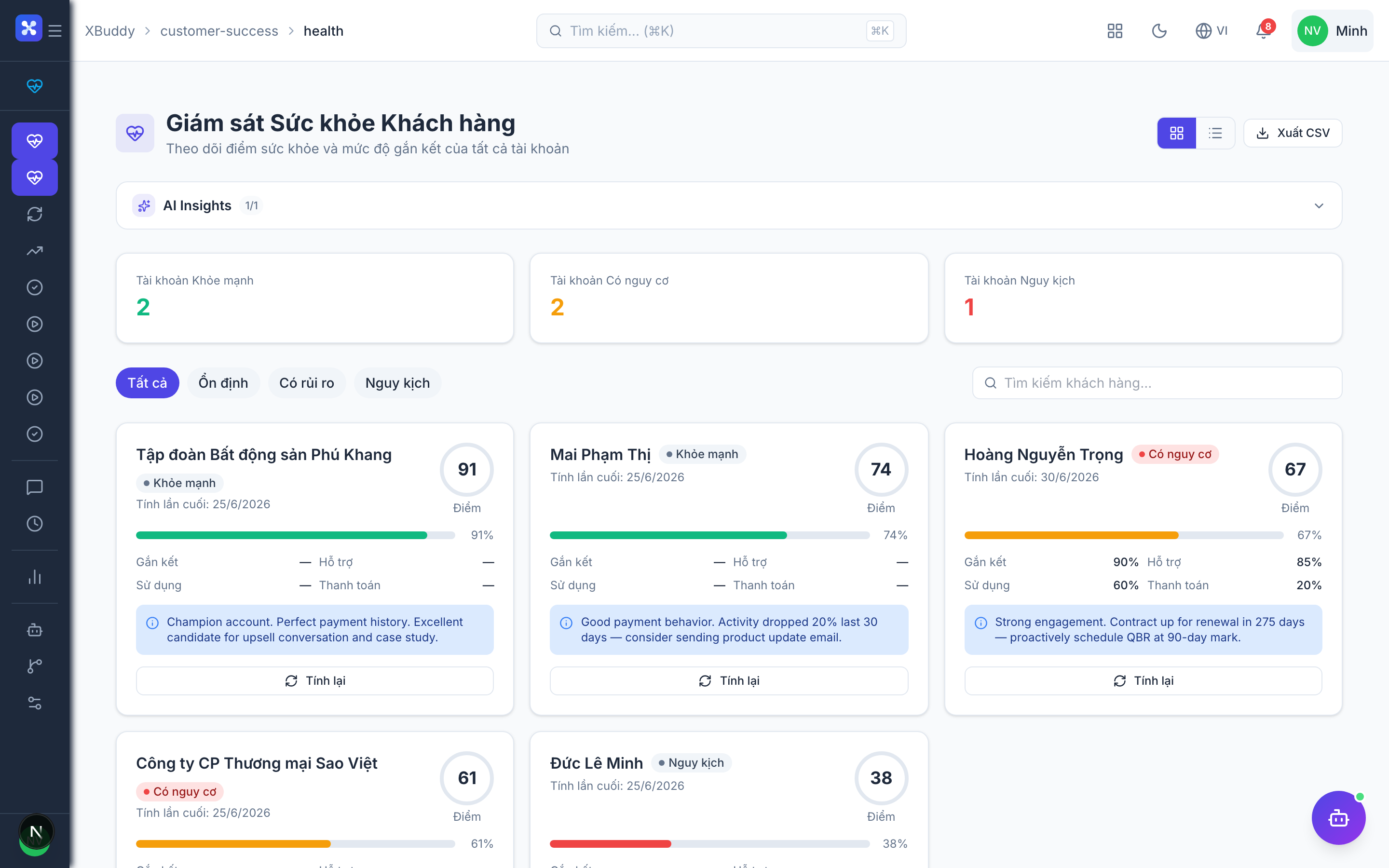Click the clock history icon in sidebar
Viewport: 1389px width, 868px height.
coord(34,524)
